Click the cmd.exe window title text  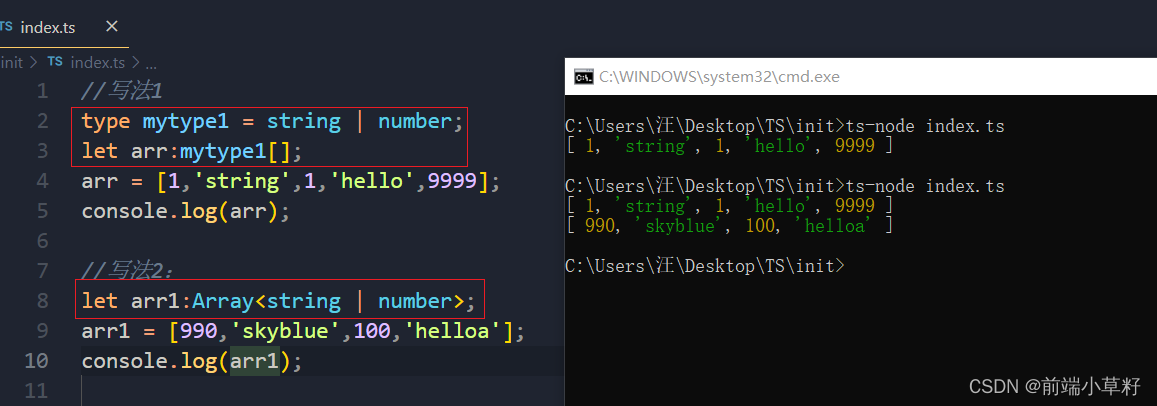point(719,77)
